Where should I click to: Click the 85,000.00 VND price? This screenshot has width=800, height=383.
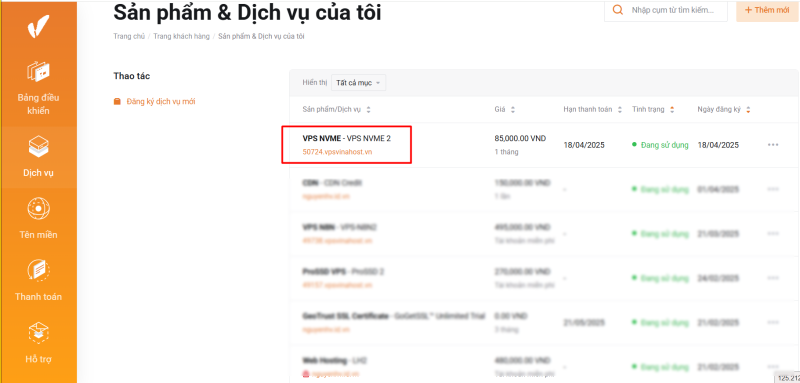tap(520, 138)
